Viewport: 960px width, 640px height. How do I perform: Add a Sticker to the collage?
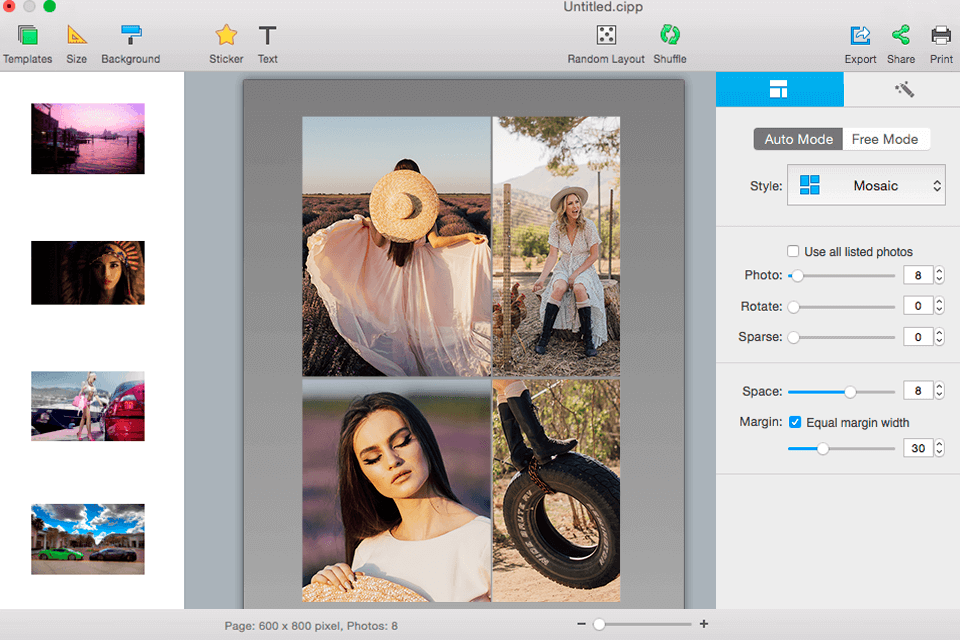pyautogui.click(x=226, y=40)
